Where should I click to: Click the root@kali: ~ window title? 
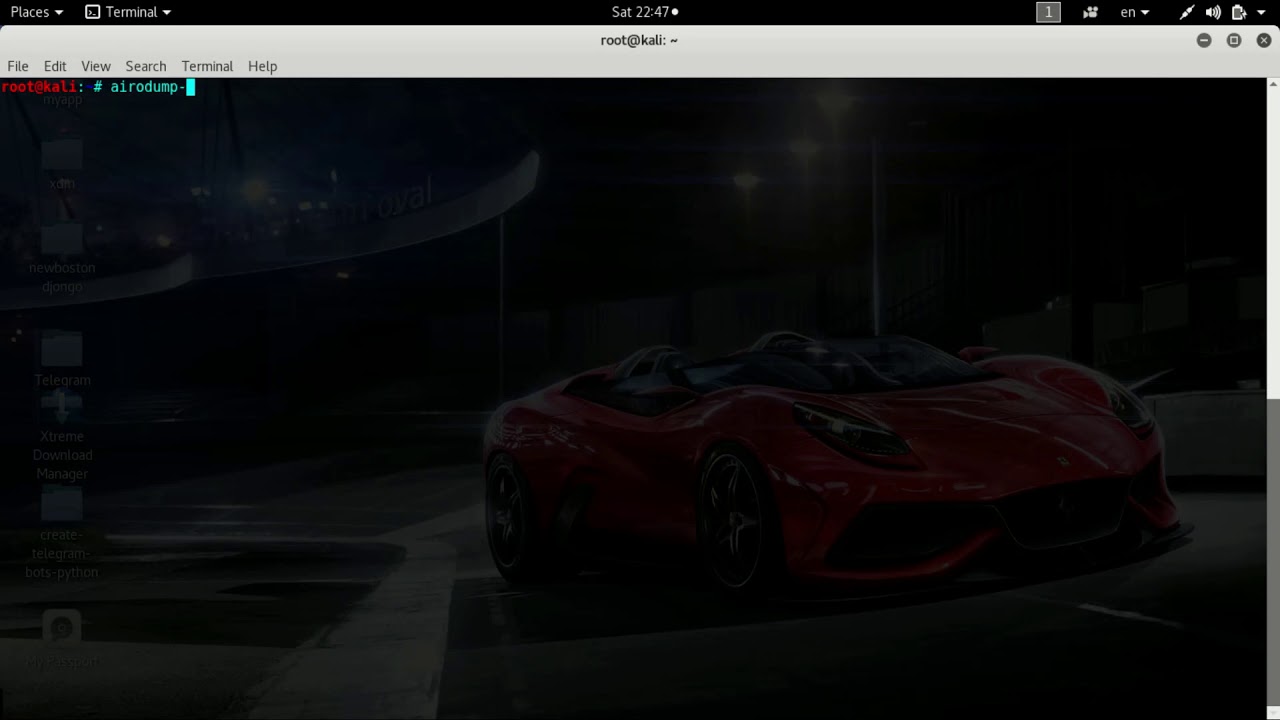click(x=639, y=40)
